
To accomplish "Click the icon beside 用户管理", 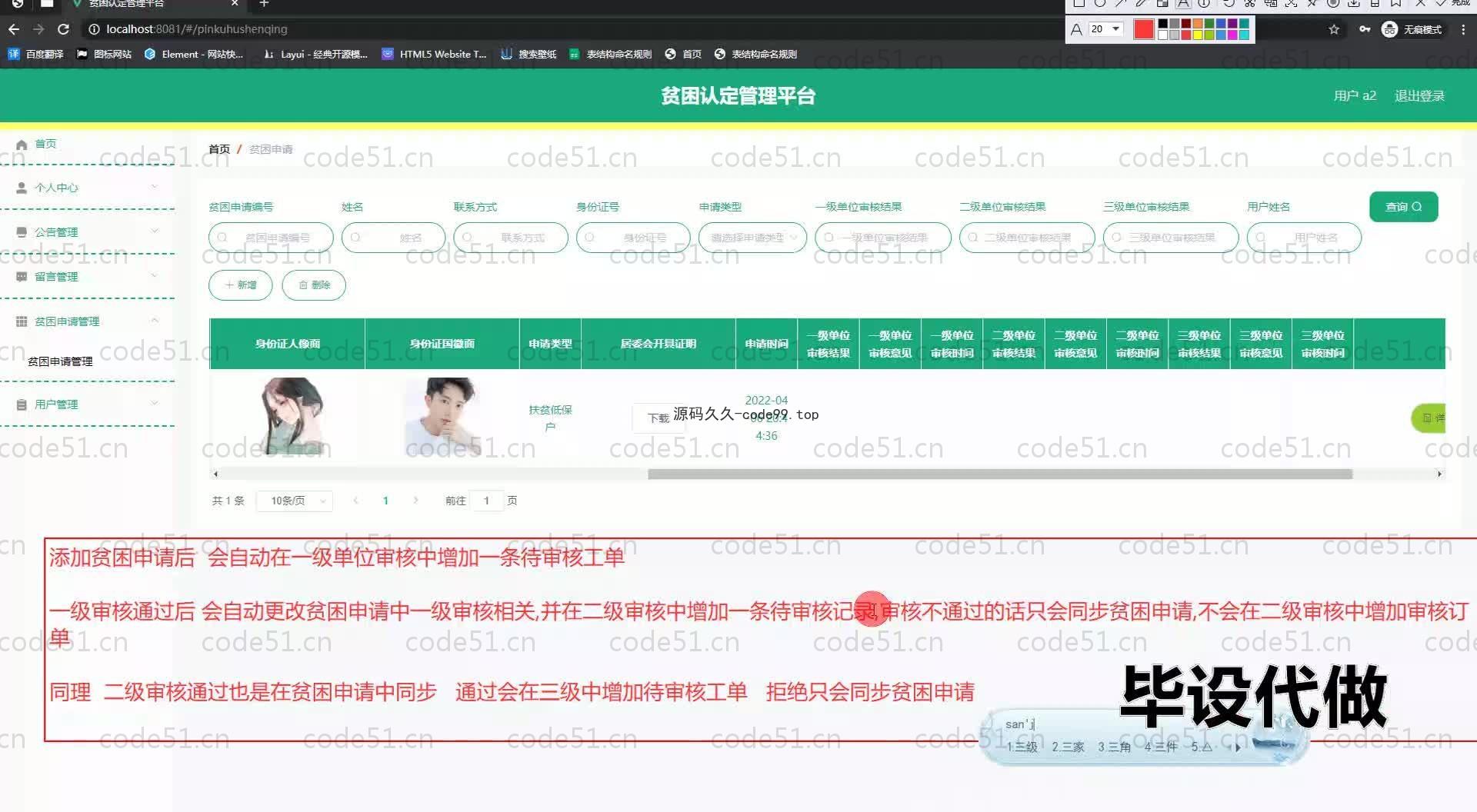I will 22,404.
